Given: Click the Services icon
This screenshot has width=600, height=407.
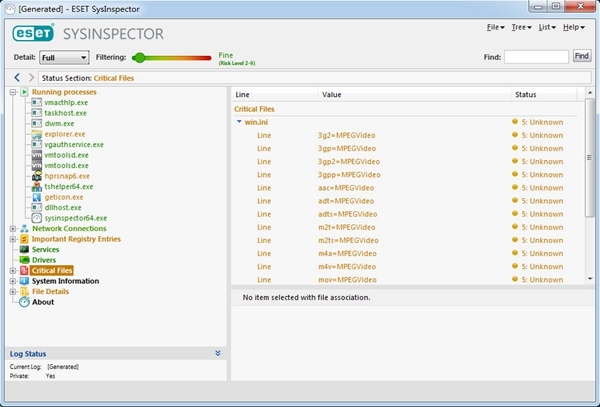Looking at the screenshot, I should coord(24,249).
